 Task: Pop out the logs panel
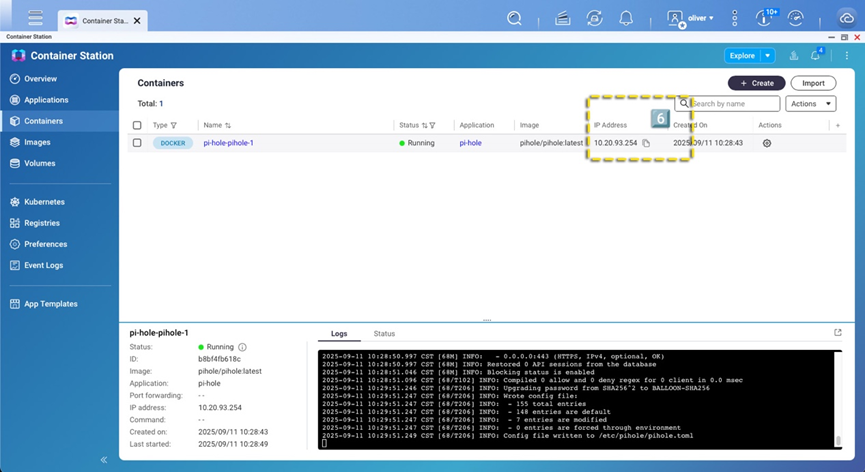tap(837, 333)
